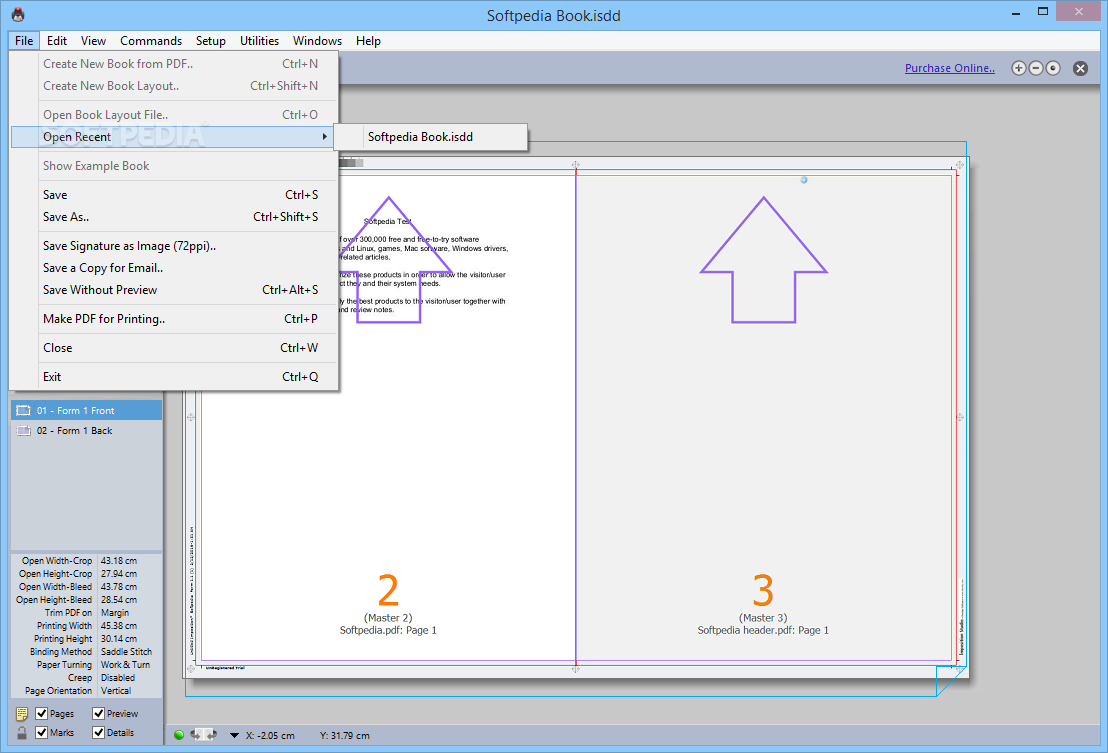Viewport: 1108px width, 753px height.
Task: Select 01 - Form 1 Front in list
Action: (x=86, y=410)
